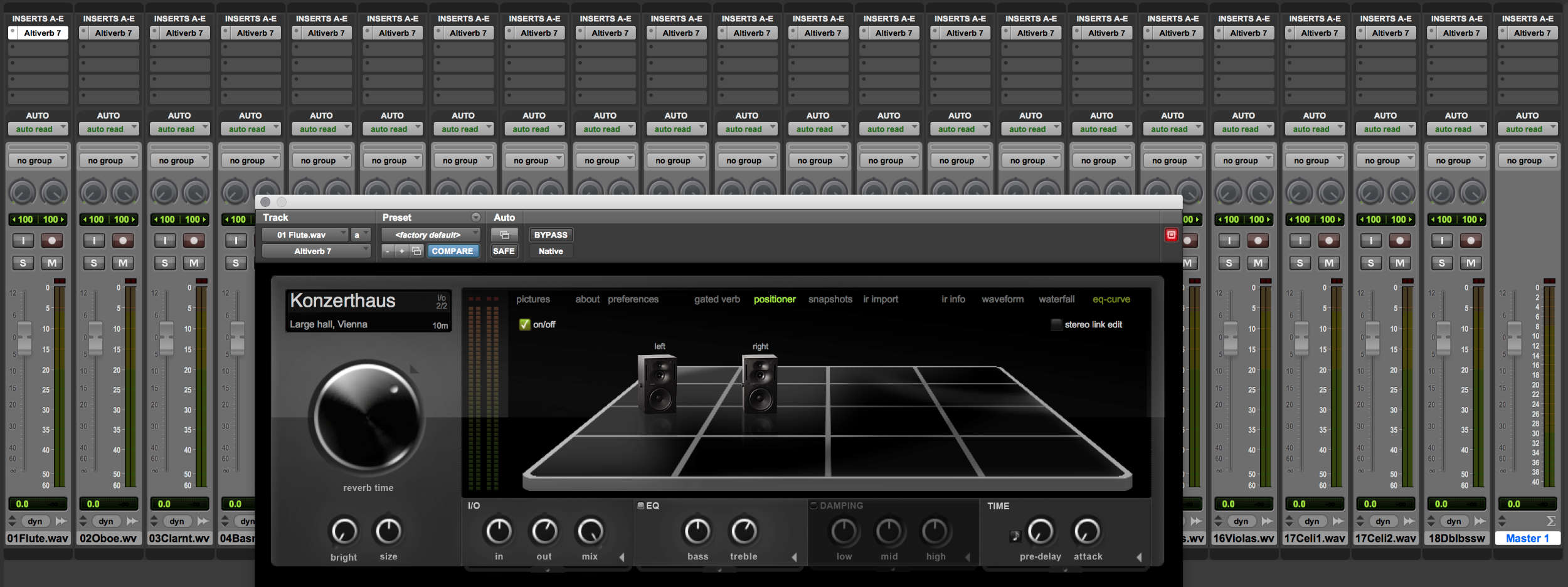Image resolution: width=1568 pixels, height=587 pixels.
Task: Click the Sigma icon on Master 1 channel
Action: 1550,521
